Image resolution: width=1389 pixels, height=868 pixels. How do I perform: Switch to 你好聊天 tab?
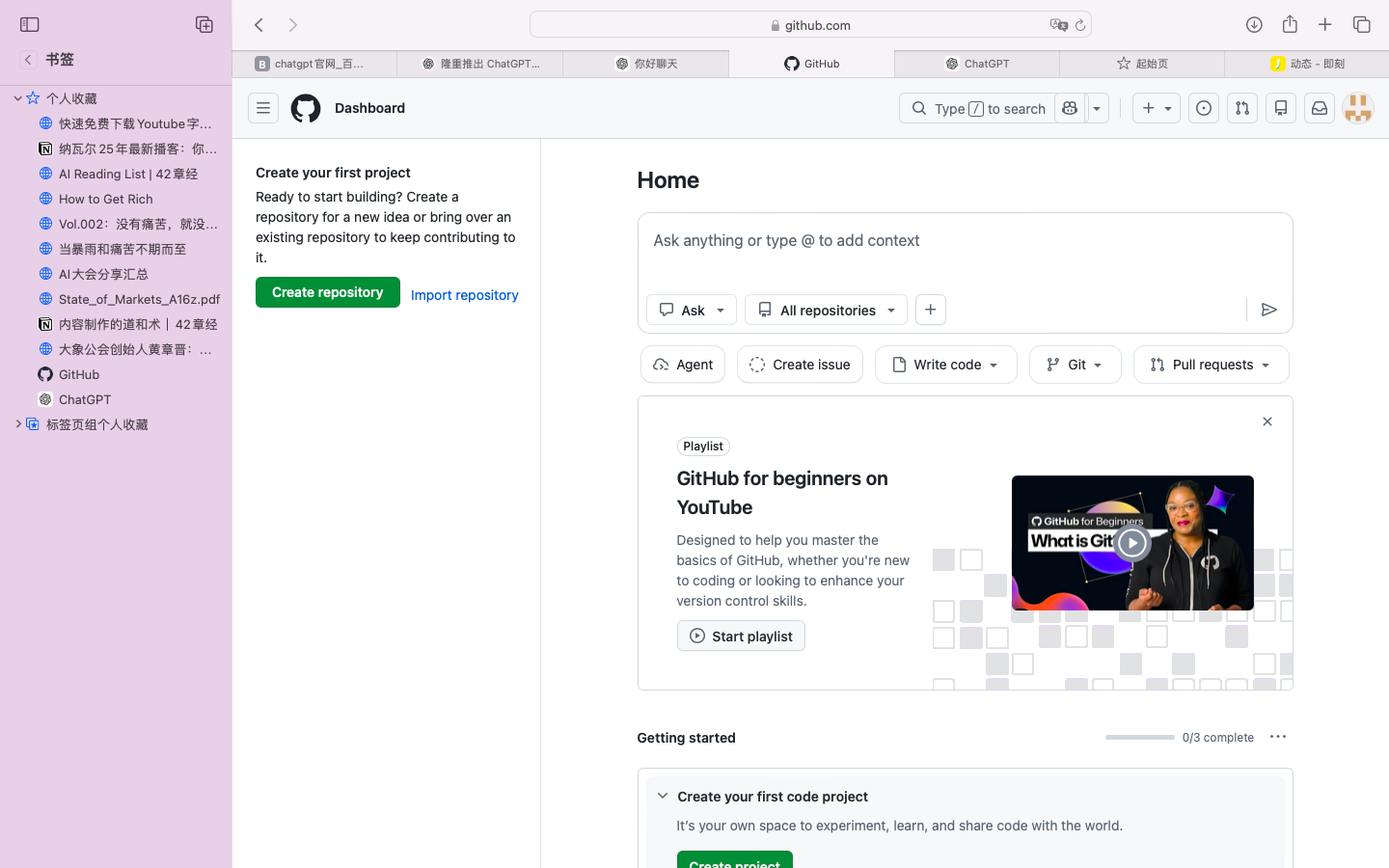pyautogui.click(x=646, y=64)
